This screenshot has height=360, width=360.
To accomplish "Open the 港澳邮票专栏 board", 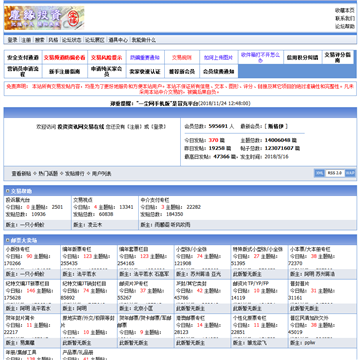I will point(190,318).
